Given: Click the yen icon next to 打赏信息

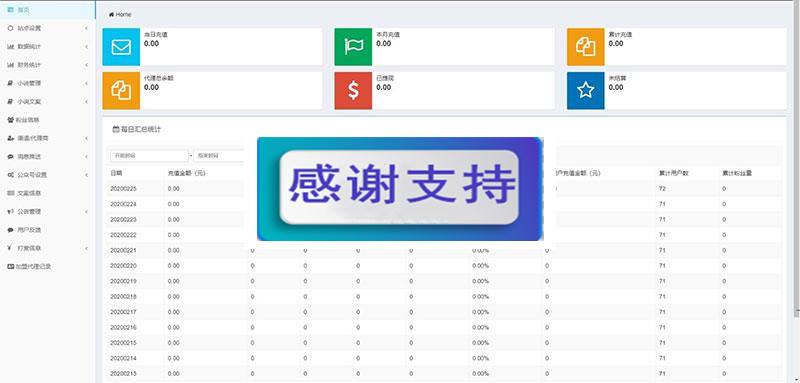Looking at the screenshot, I should click(10, 248).
